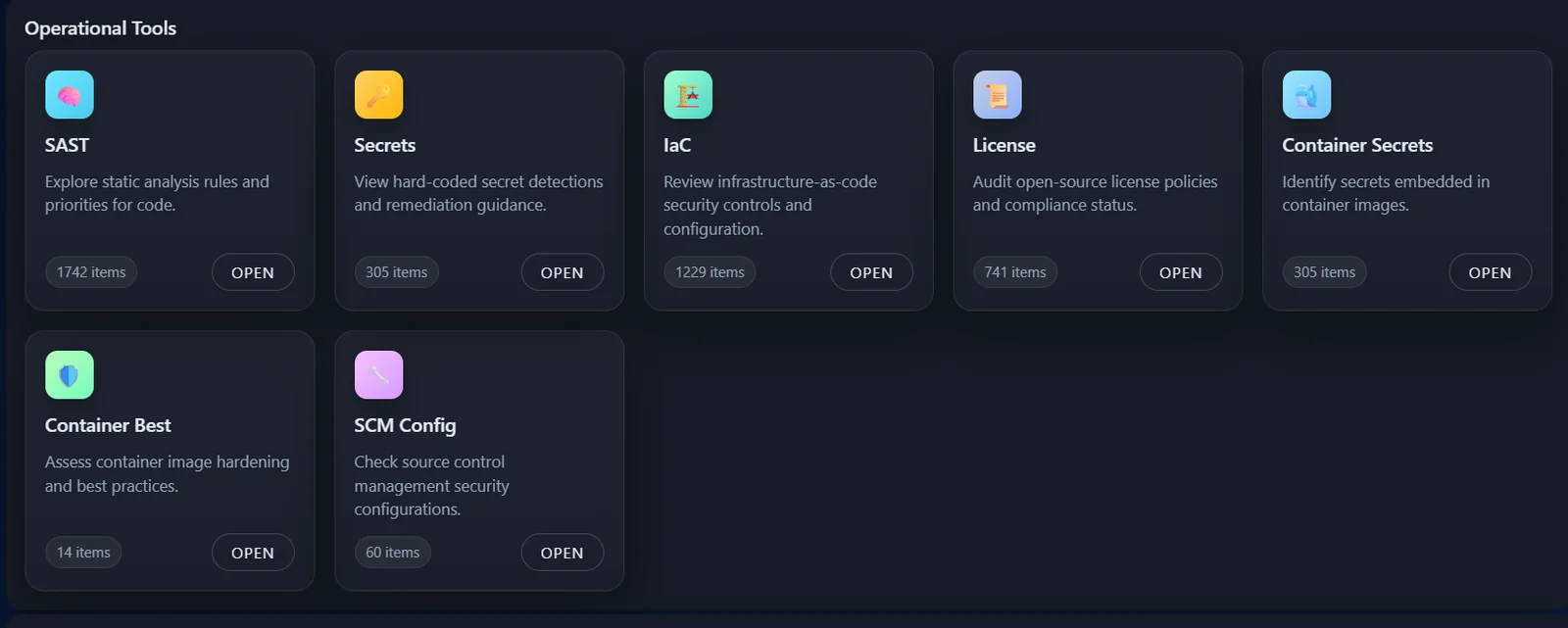Click the 14 items badge

tap(83, 553)
